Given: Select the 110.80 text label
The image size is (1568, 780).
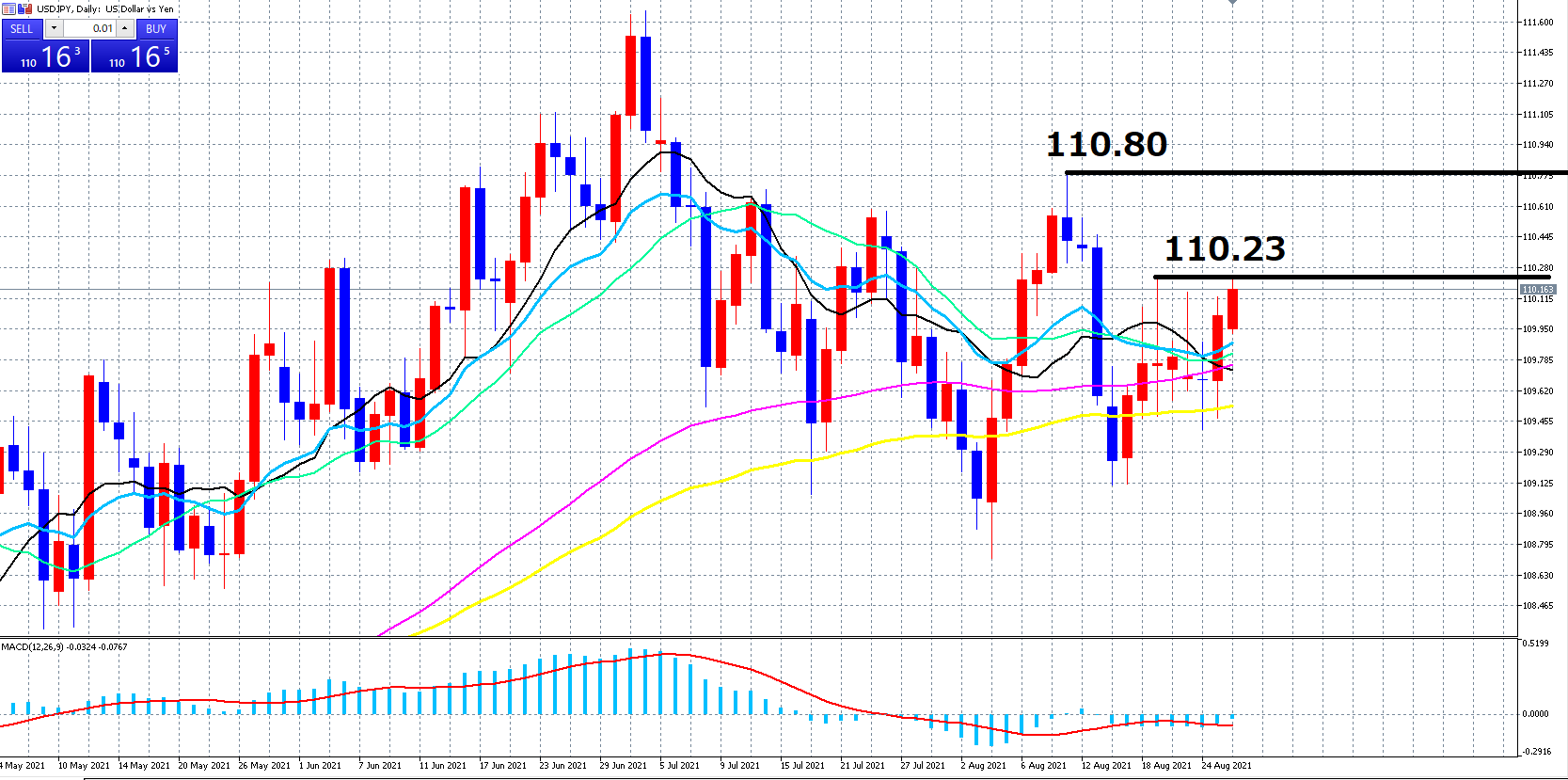Looking at the screenshot, I should point(1106,144).
